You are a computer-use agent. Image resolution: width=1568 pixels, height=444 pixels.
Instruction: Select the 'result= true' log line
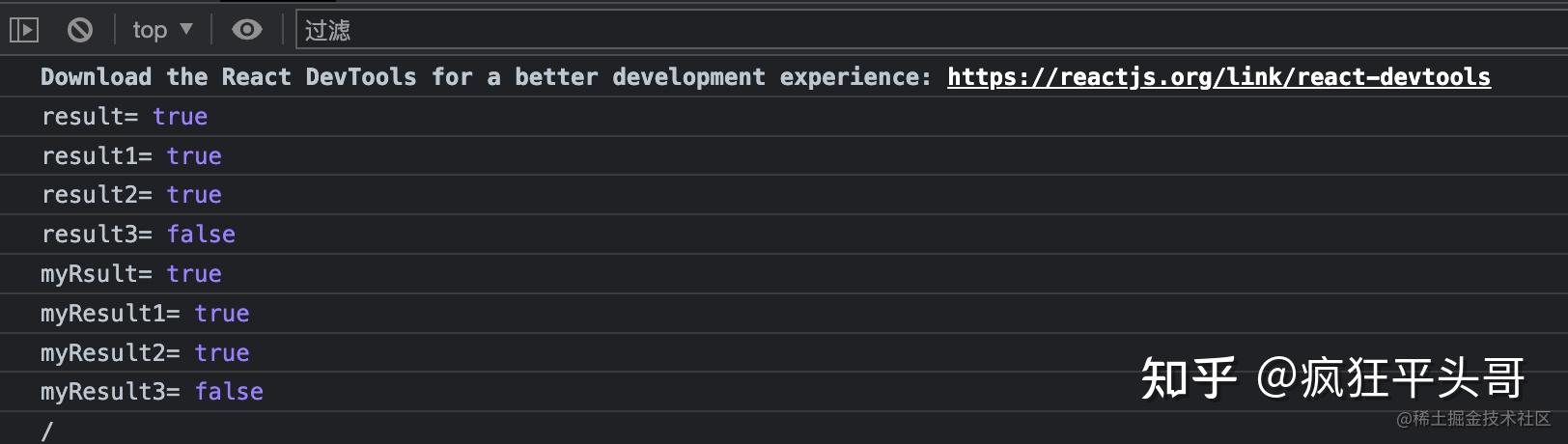784,117
